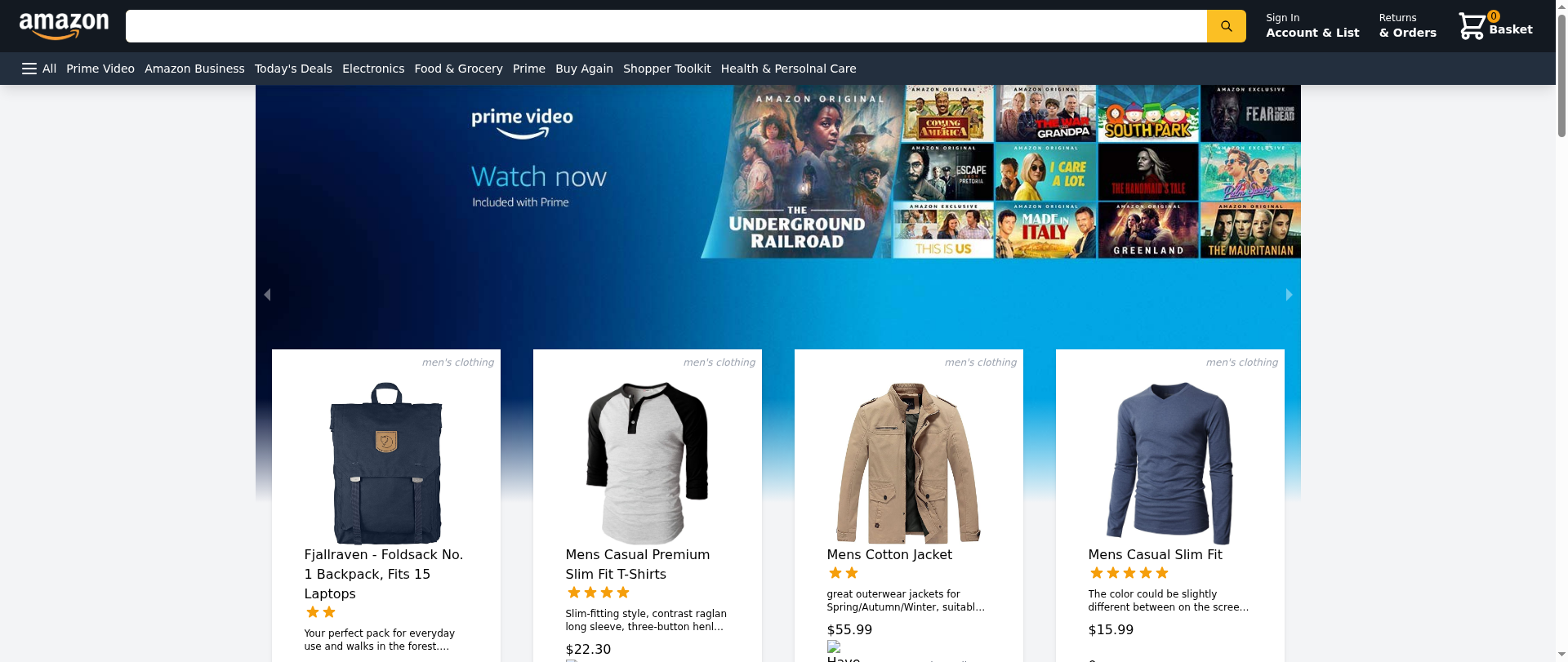This screenshot has height=662, width=1568.
Task: Click star rating of Fjallraven backpack
Action: [321, 612]
